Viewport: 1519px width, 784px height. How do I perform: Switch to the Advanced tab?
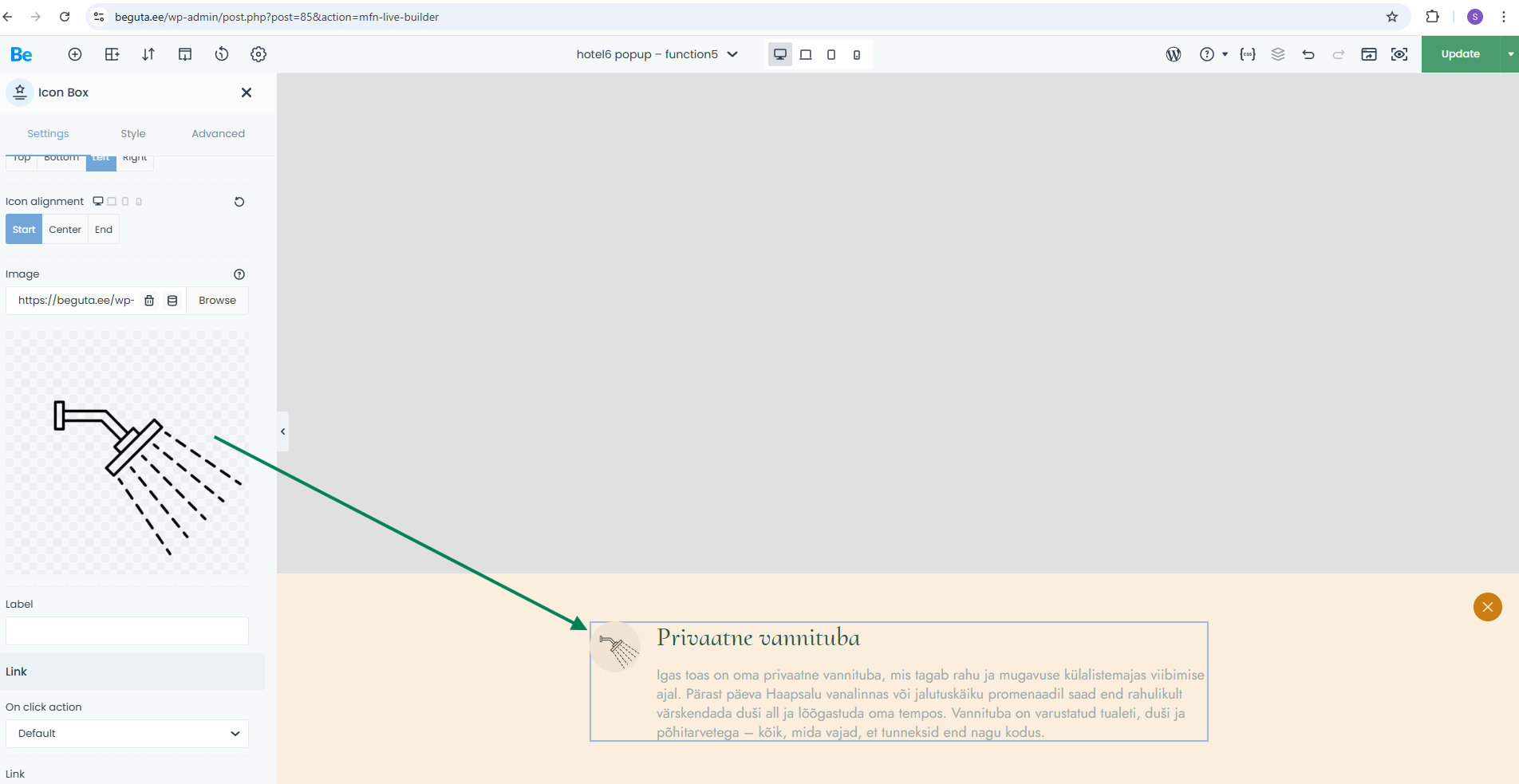coord(218,134)
